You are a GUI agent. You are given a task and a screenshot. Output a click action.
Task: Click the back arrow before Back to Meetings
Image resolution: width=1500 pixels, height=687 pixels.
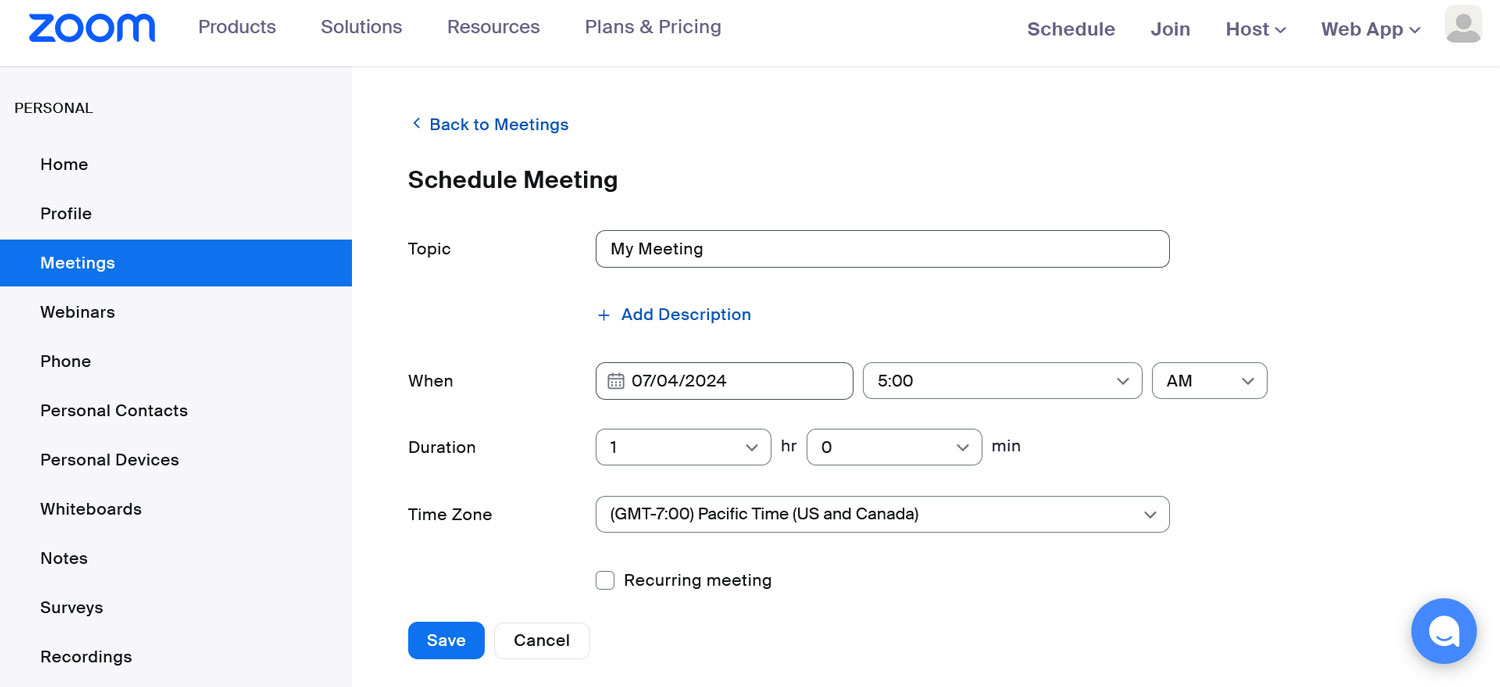click(416, 124)
